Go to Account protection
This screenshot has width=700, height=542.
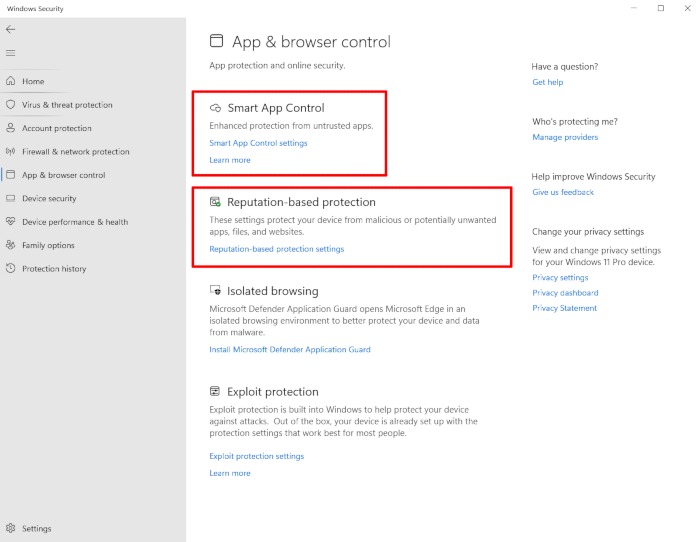57,128
